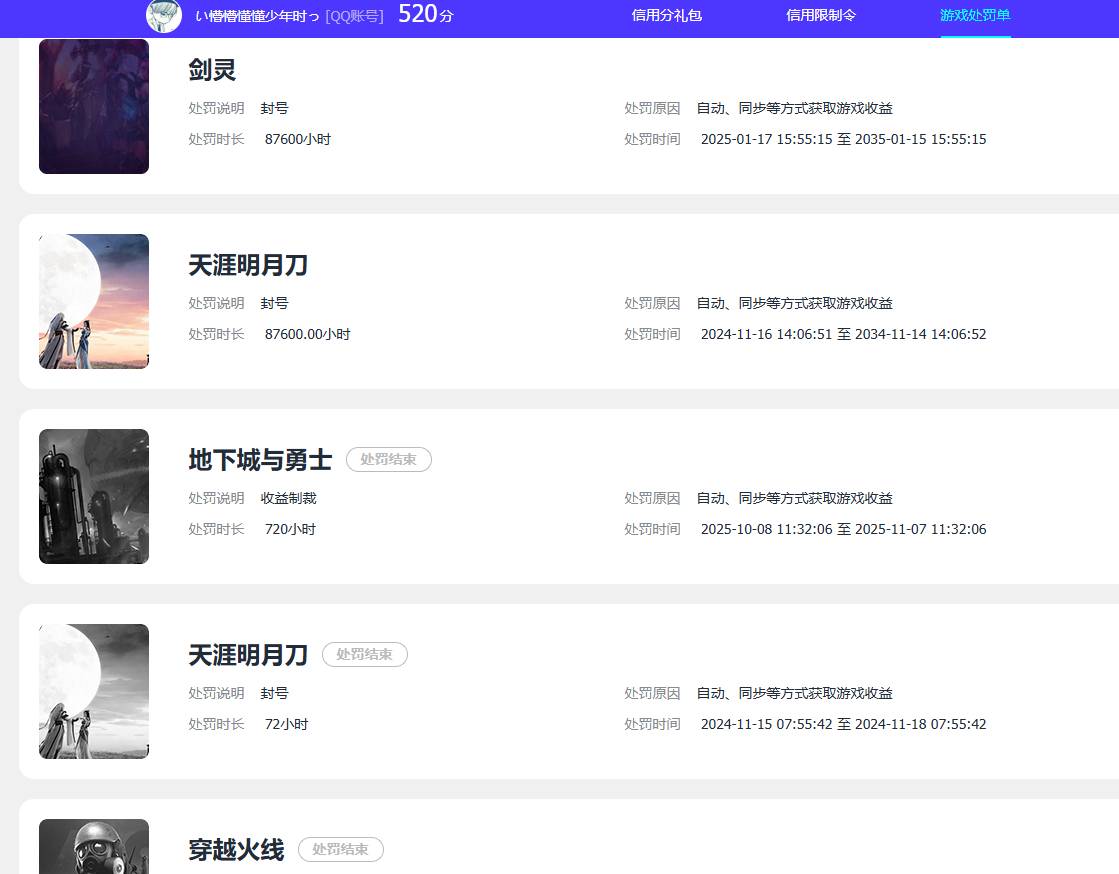Screen dimensions: 1119x874
Task: Open the 穿越火线 gas mask cover thumbnail
Action: point(94,848)
